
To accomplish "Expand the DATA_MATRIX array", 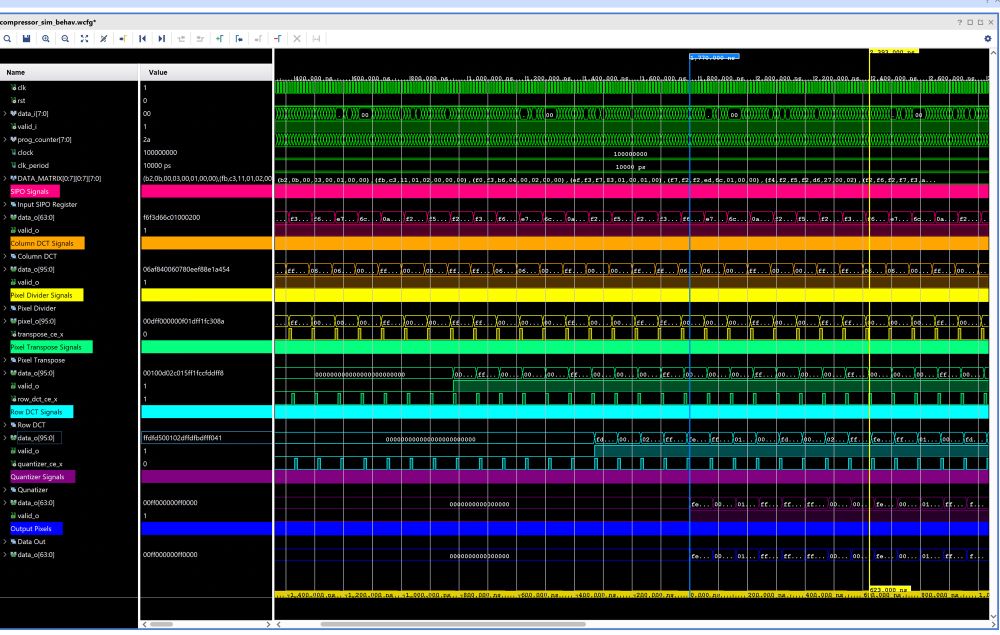I will (5, 179).
